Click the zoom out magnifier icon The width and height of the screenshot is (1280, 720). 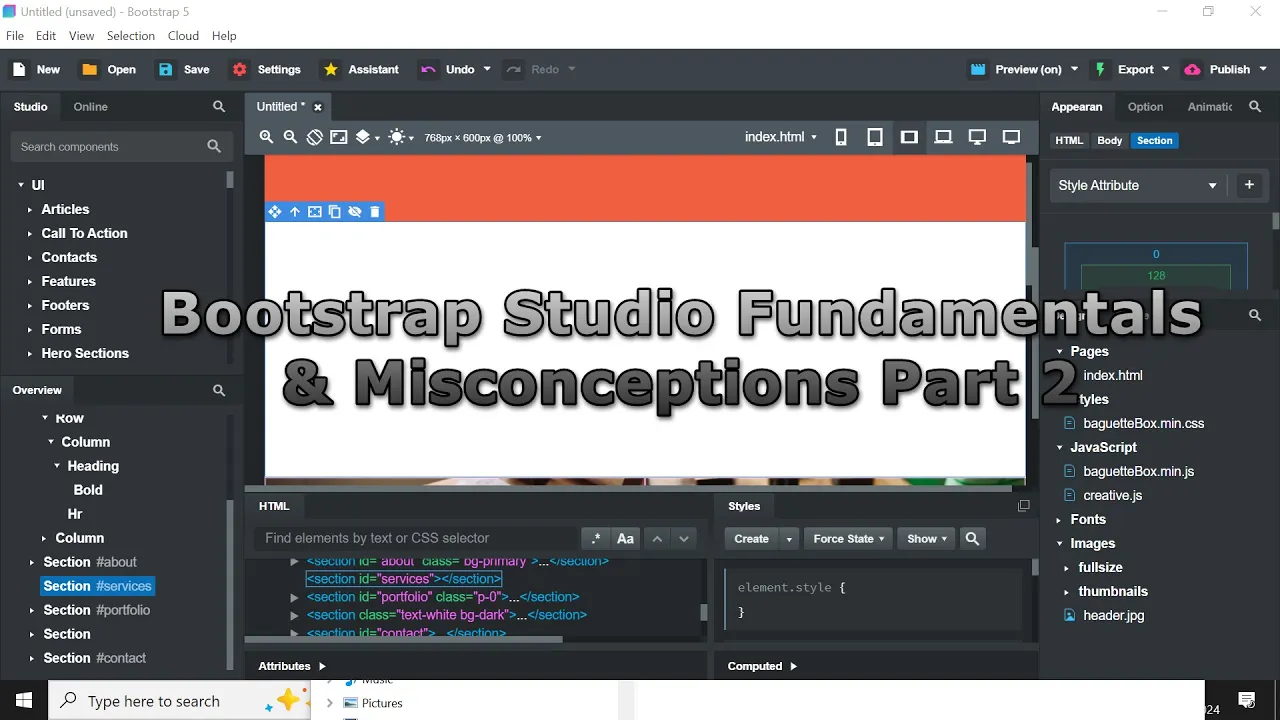[290, 137]
